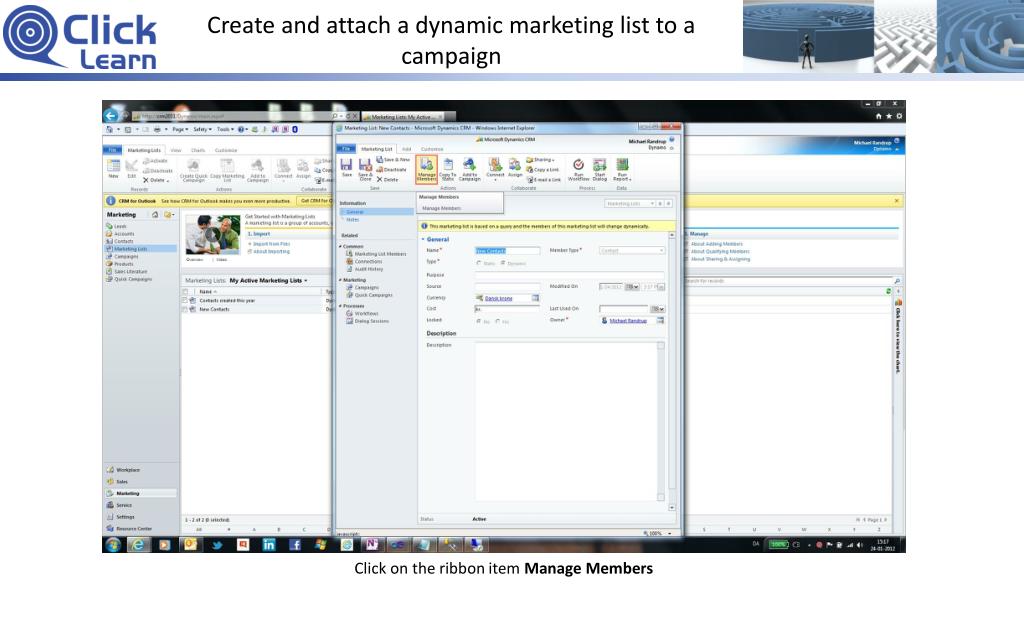Click the Name input field
The width and height of the screenshot is (1024, 621).
click(x=507, y=251)
